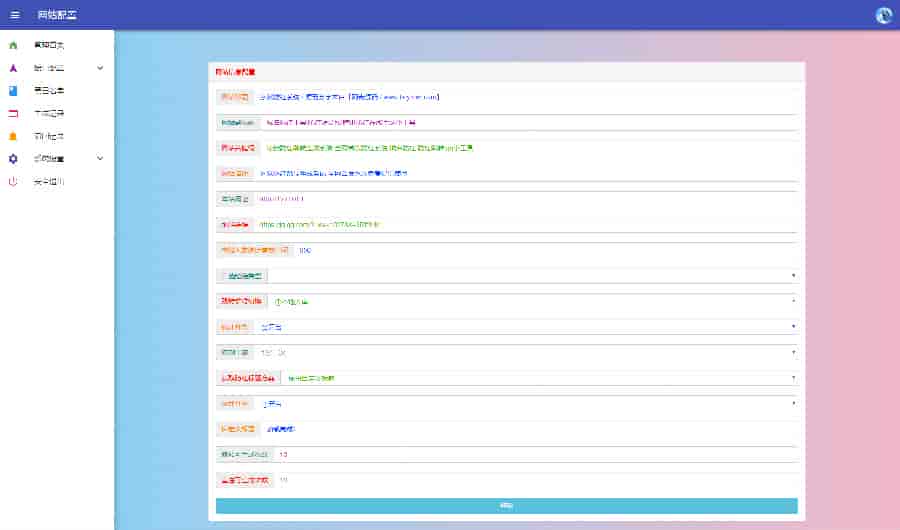
Task: Go to the green home icon page
Action: [13, 45]
